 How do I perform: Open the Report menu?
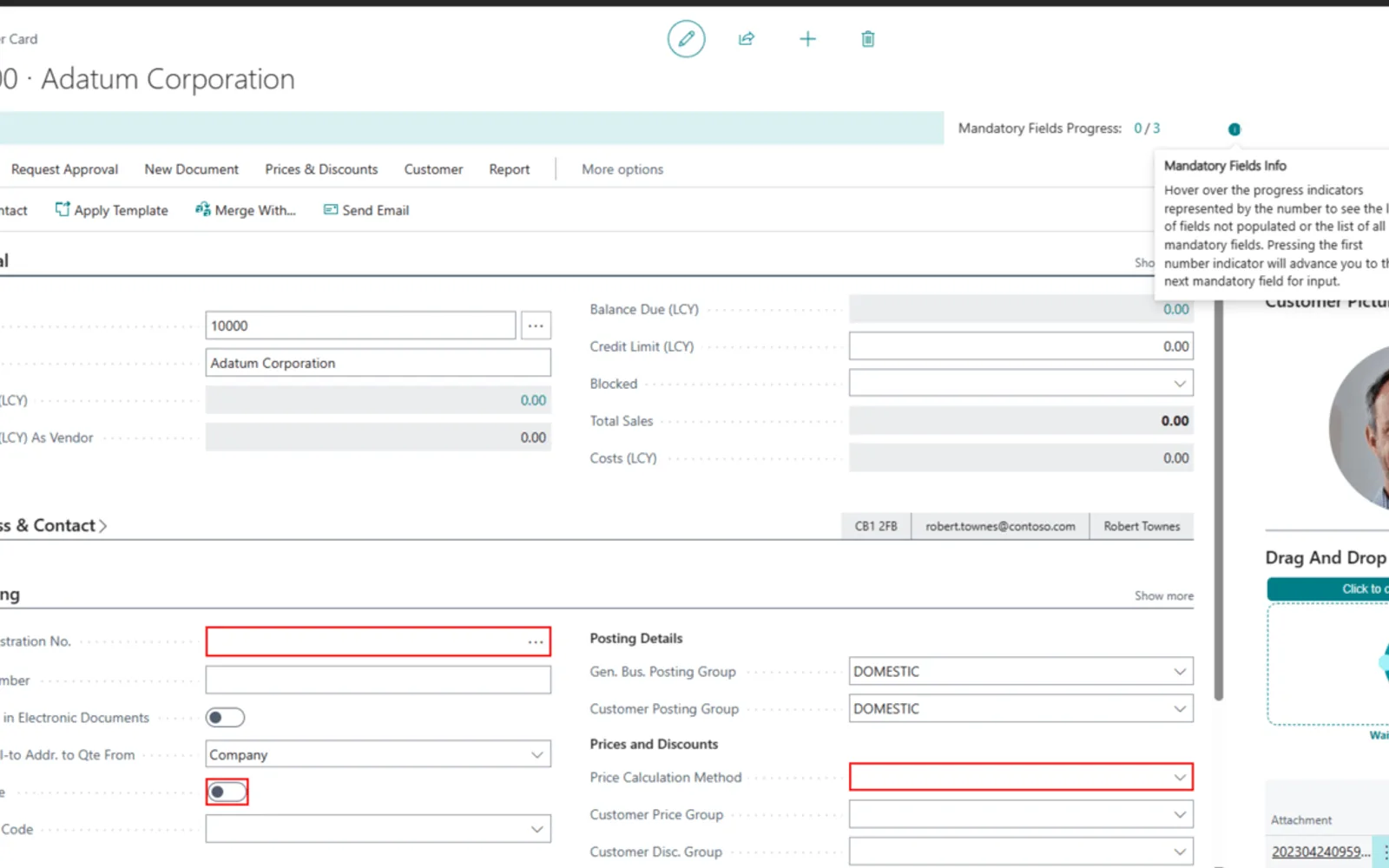point(509,169)
